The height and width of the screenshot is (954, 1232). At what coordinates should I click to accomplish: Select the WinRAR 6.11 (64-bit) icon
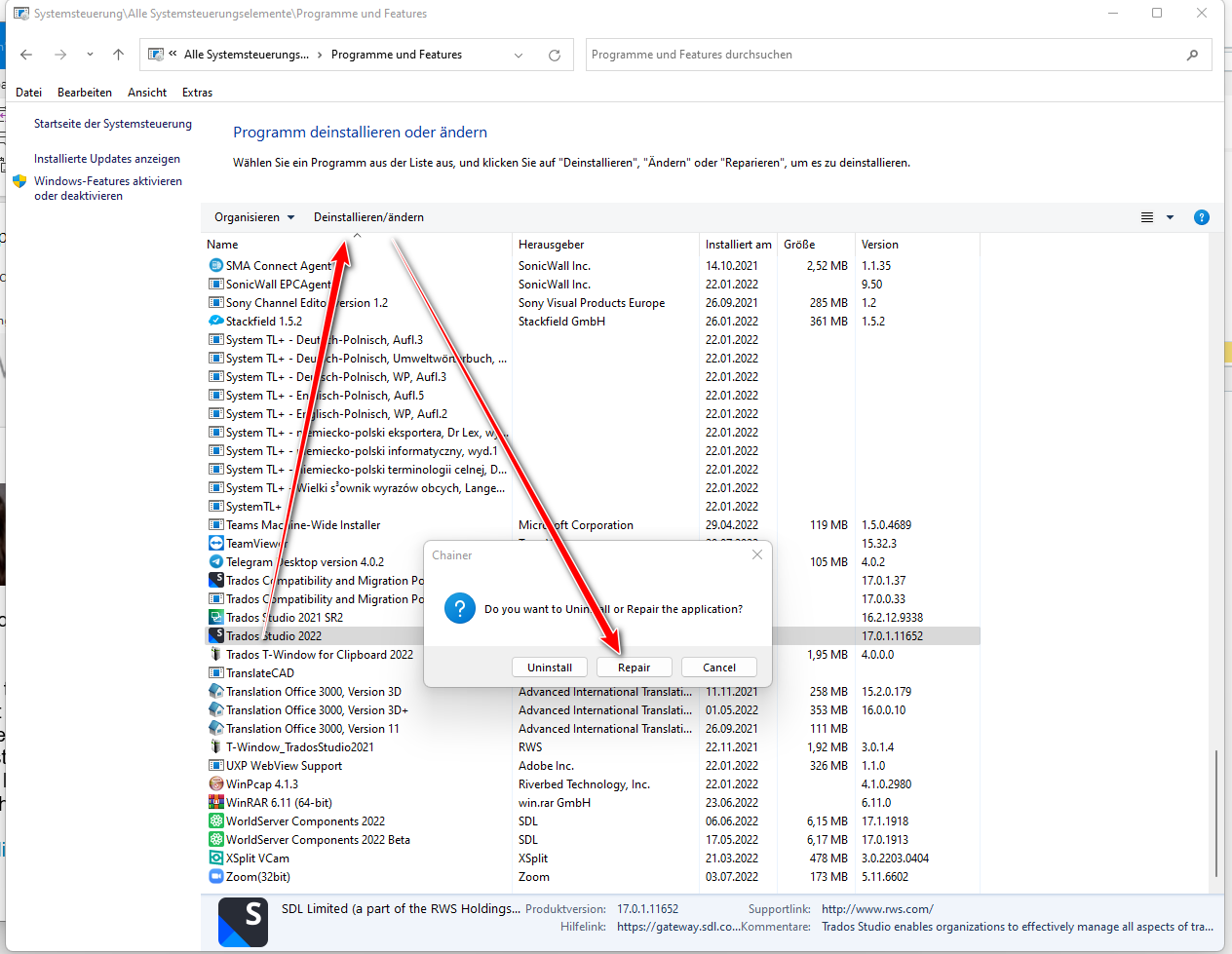point(215,802)
